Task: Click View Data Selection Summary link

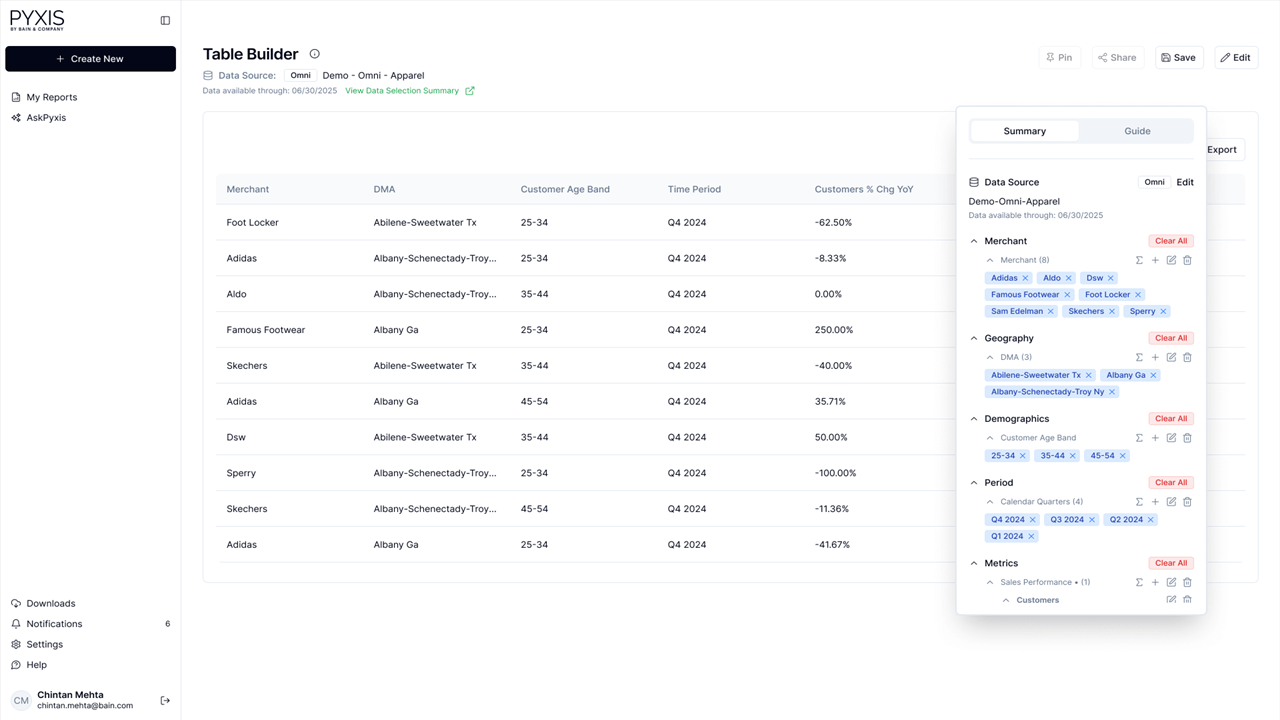Action: [x=410, y=91]
